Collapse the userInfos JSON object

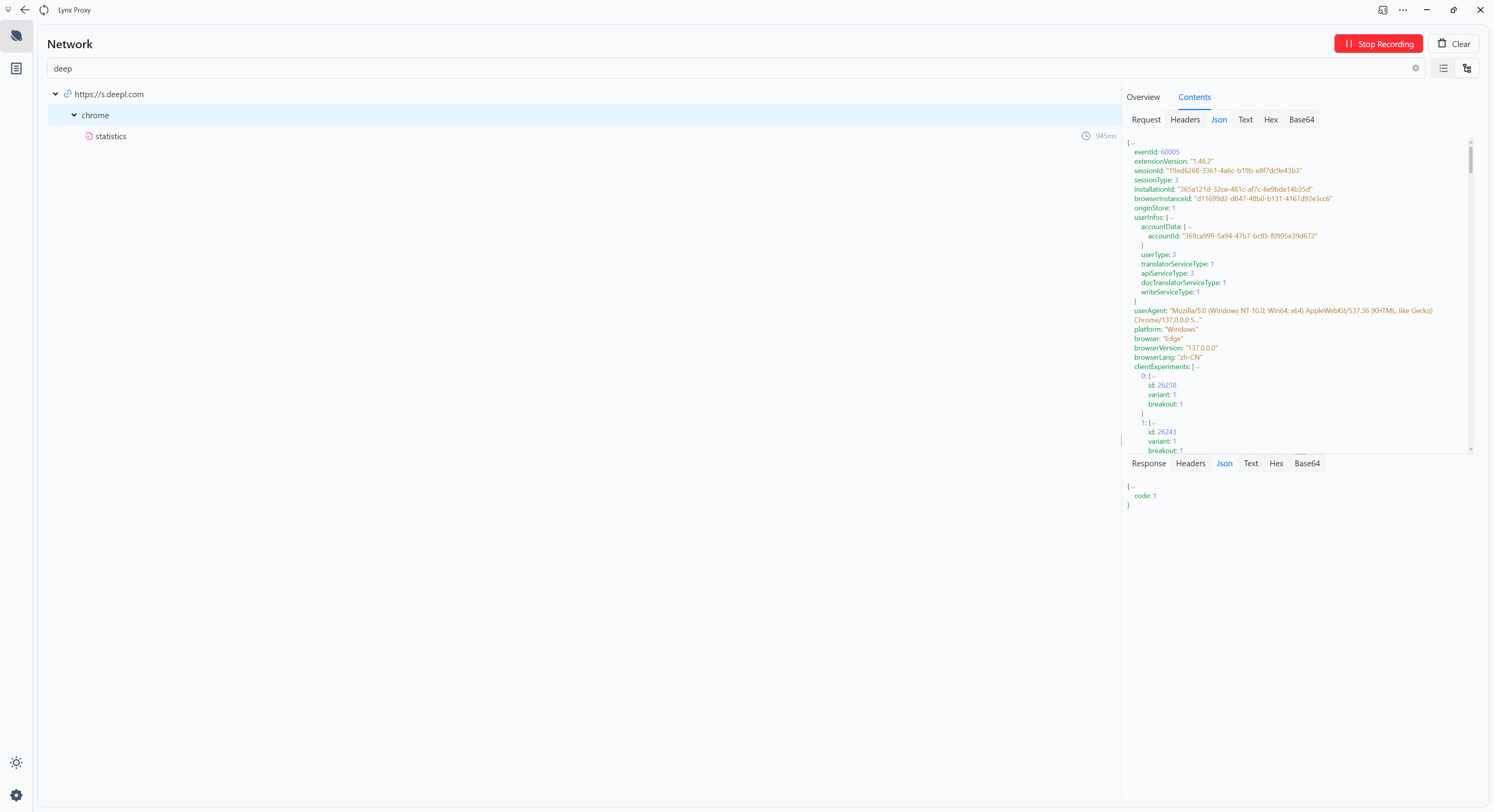pos(1171,218)
